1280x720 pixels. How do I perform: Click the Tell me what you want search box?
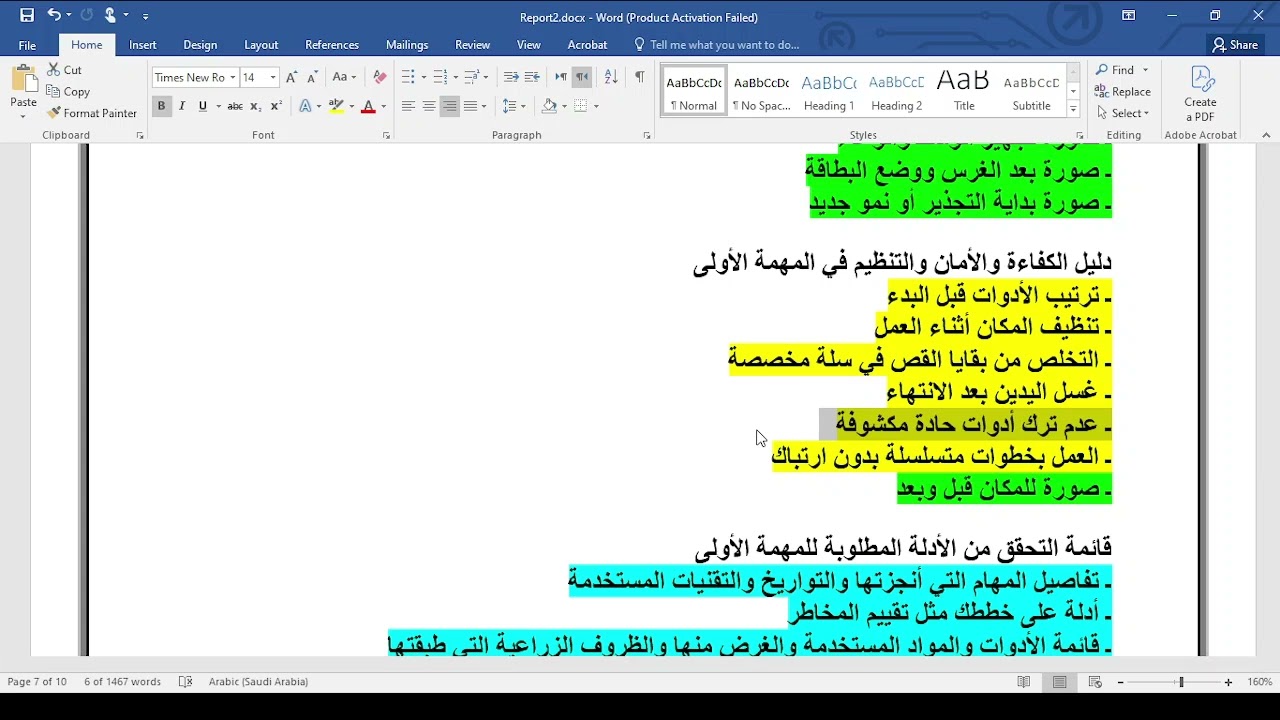[718, 45]
